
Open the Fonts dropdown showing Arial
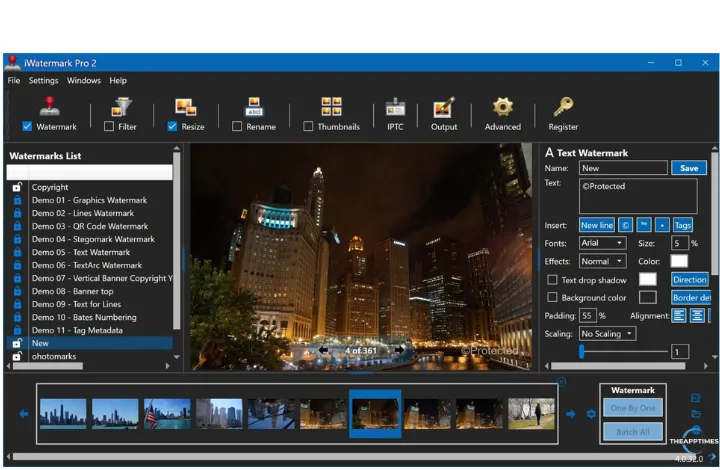coord(602,243)
